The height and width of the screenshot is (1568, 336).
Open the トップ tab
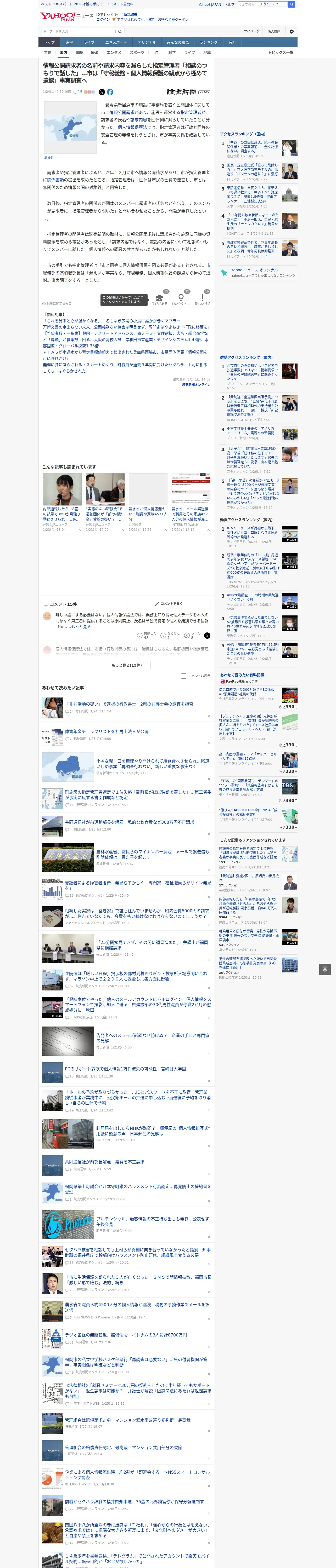(49, 43)
